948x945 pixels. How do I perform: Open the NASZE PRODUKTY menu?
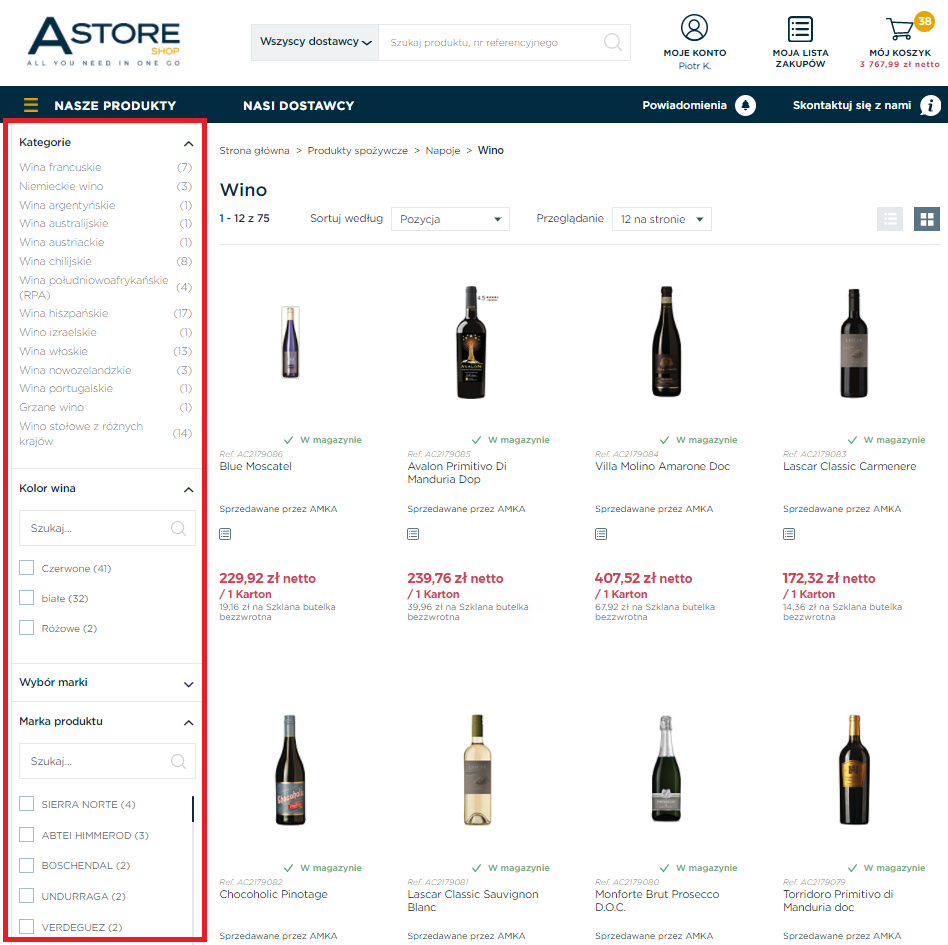coord(115,106)
